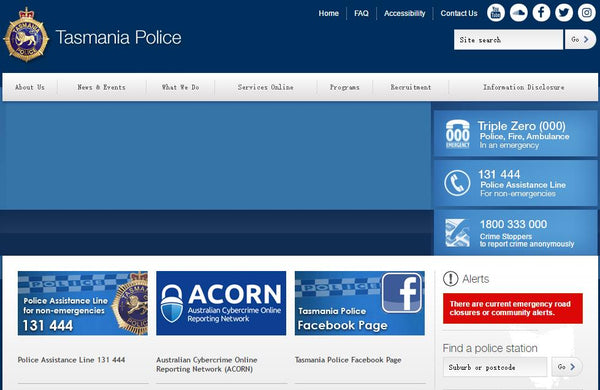Open the Twitter social icon

[564, 13]
